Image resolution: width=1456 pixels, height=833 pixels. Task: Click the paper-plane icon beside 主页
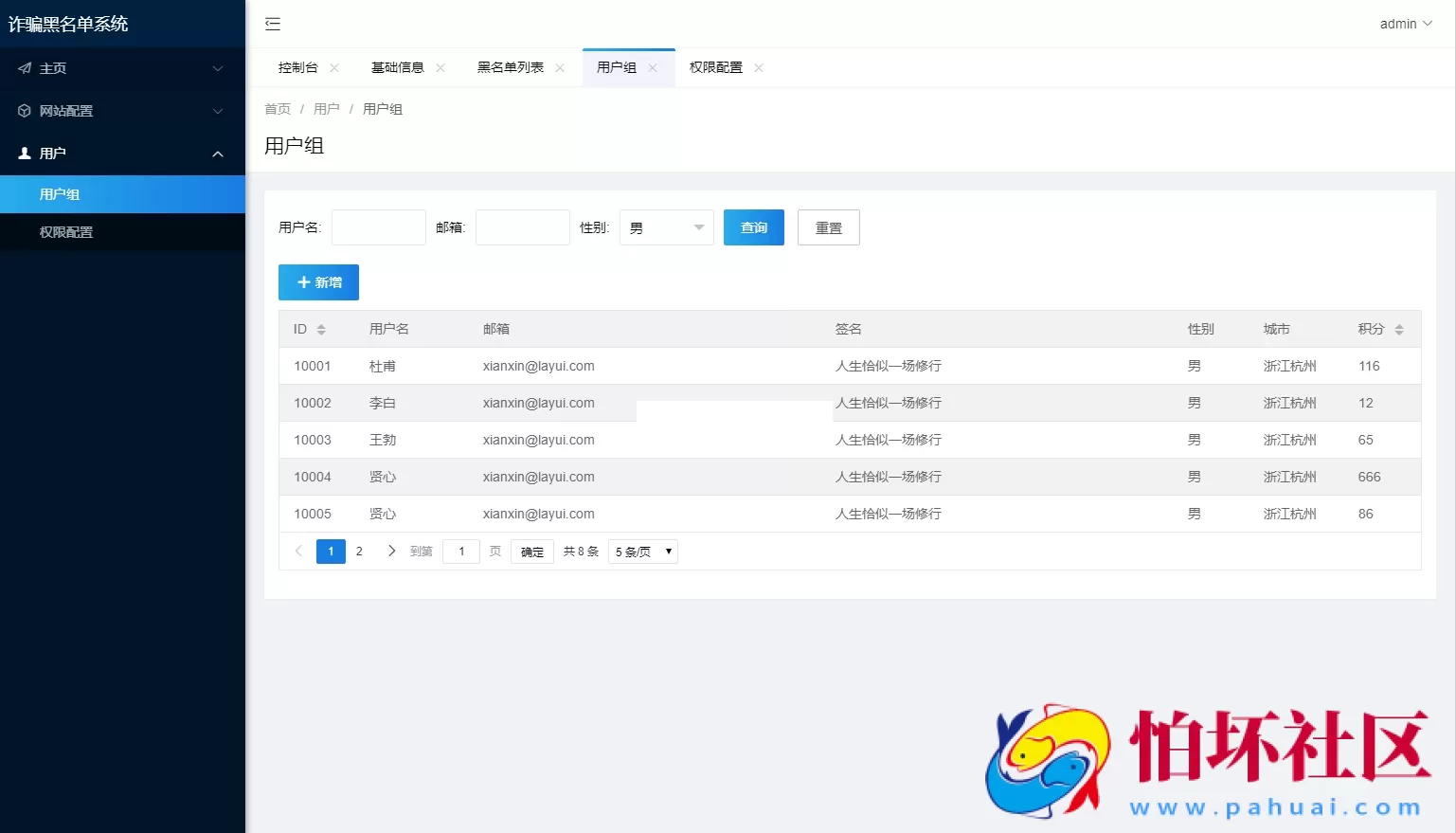pos(24,68)
